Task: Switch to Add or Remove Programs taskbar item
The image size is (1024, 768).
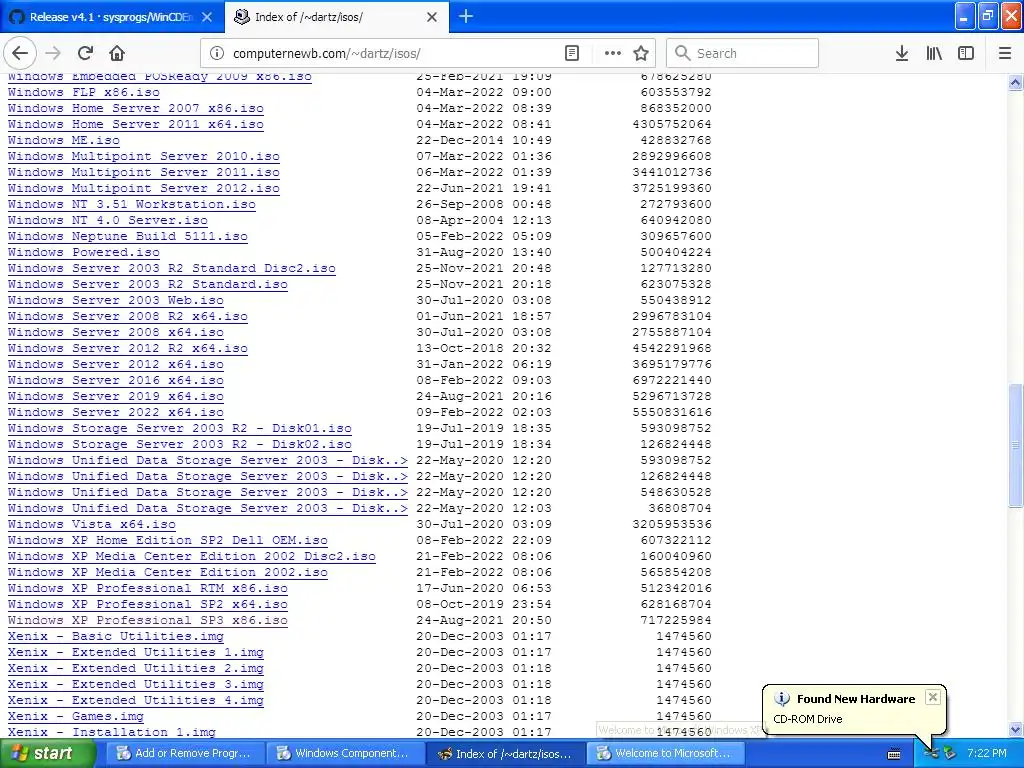Action: (x=184, y=754)
